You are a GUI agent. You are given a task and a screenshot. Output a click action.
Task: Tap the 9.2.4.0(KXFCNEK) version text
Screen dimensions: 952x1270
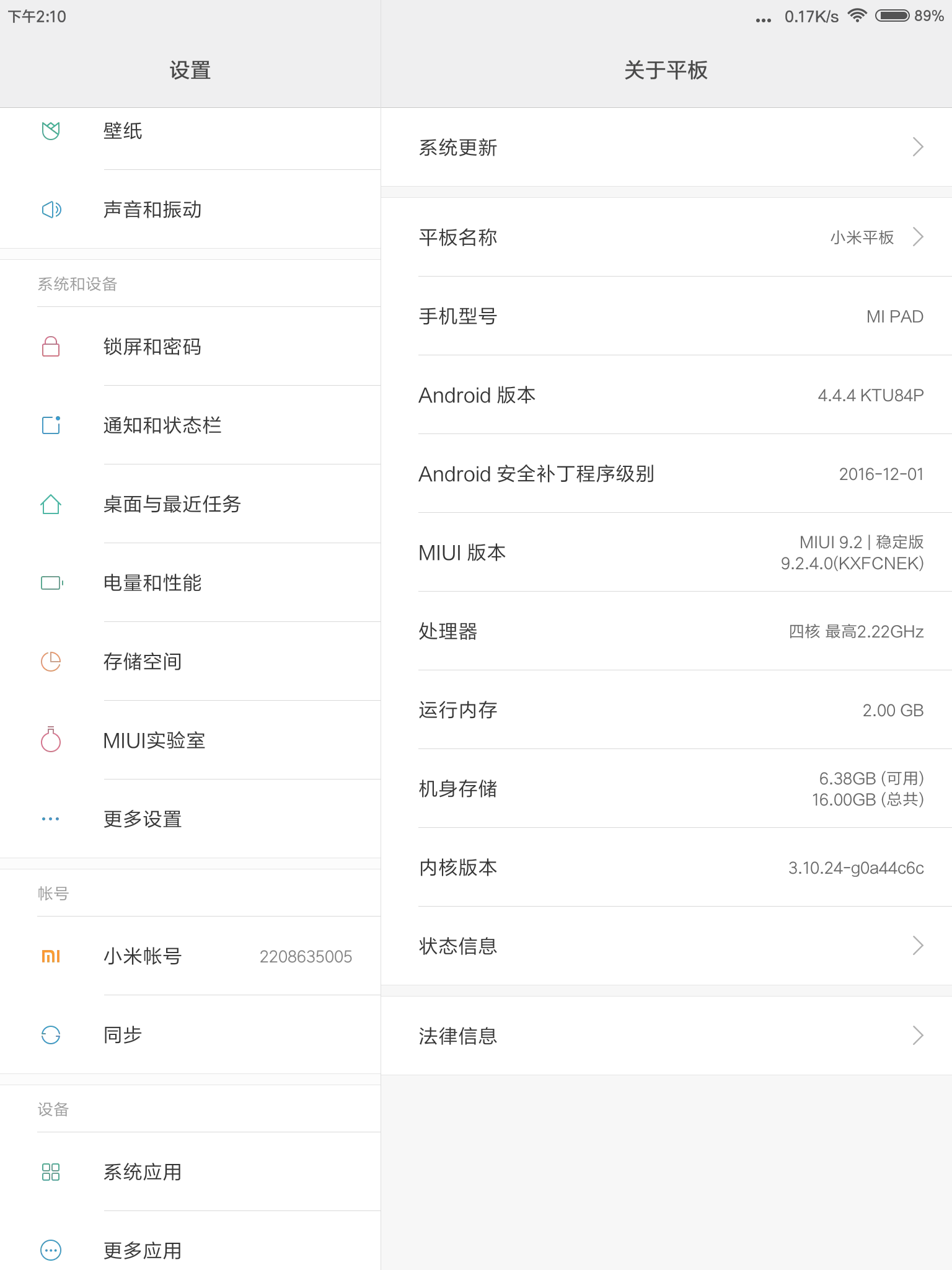(x=852, y=563)
